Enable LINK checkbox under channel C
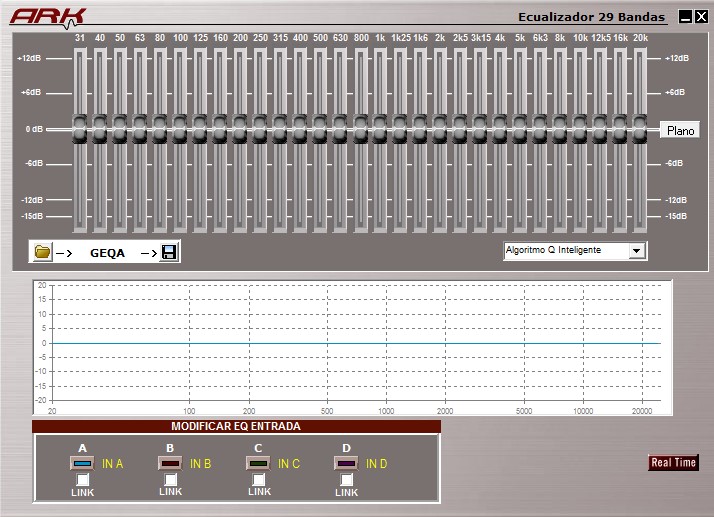Screen dimensions: 714x517 click(x=259, y=480)
